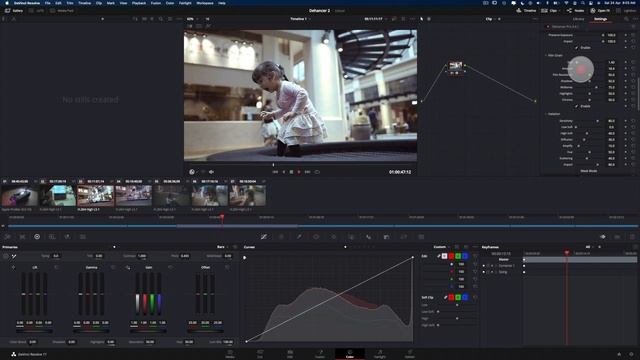
Task: Open the Qualifier palette
Action: (x=299, y=237)
